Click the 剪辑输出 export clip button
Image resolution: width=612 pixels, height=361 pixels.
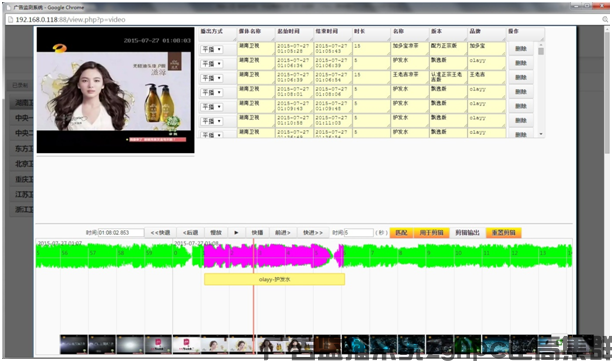(x=467, y=233)
